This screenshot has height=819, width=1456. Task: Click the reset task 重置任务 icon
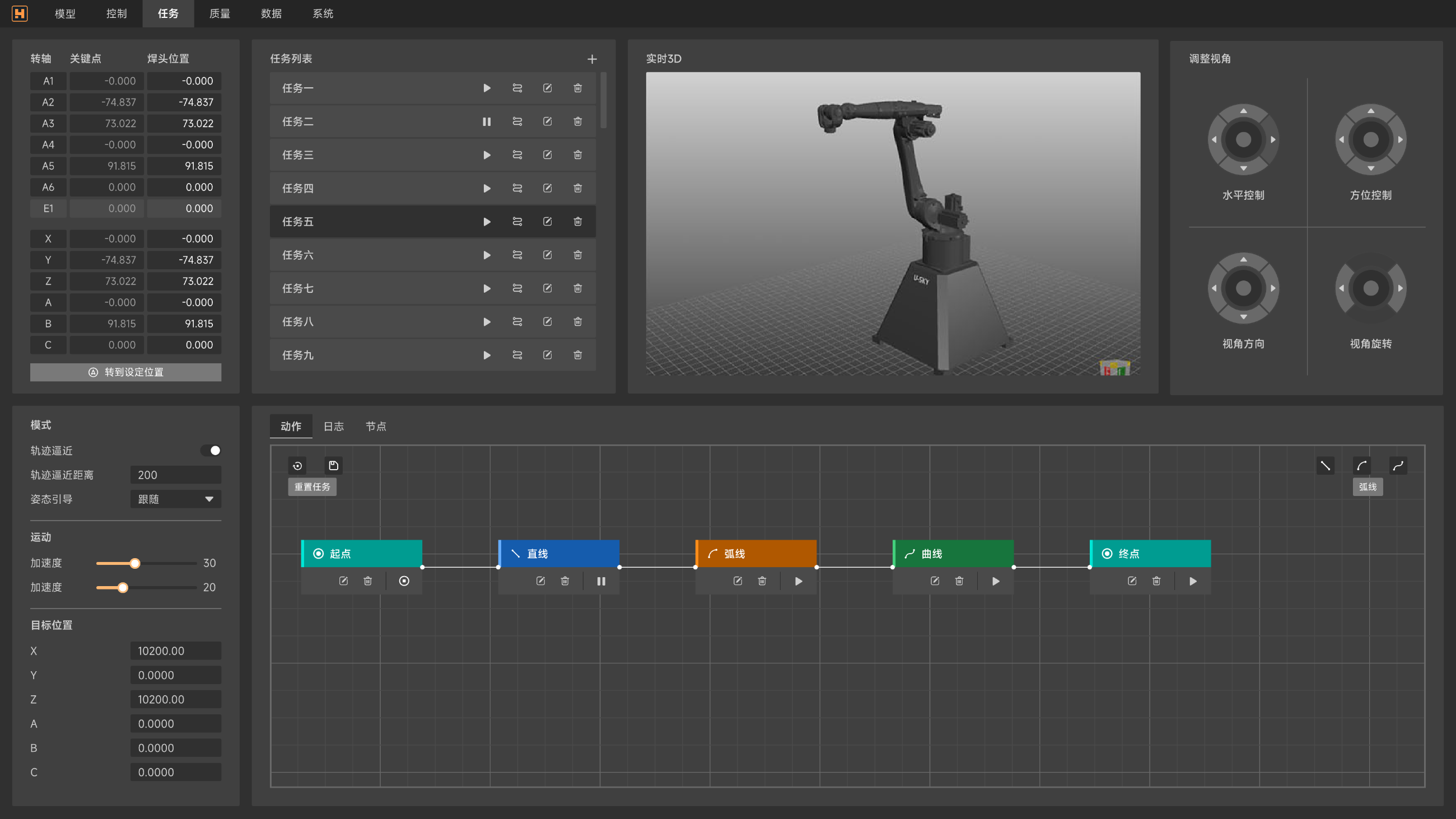[x=297, y=465]
